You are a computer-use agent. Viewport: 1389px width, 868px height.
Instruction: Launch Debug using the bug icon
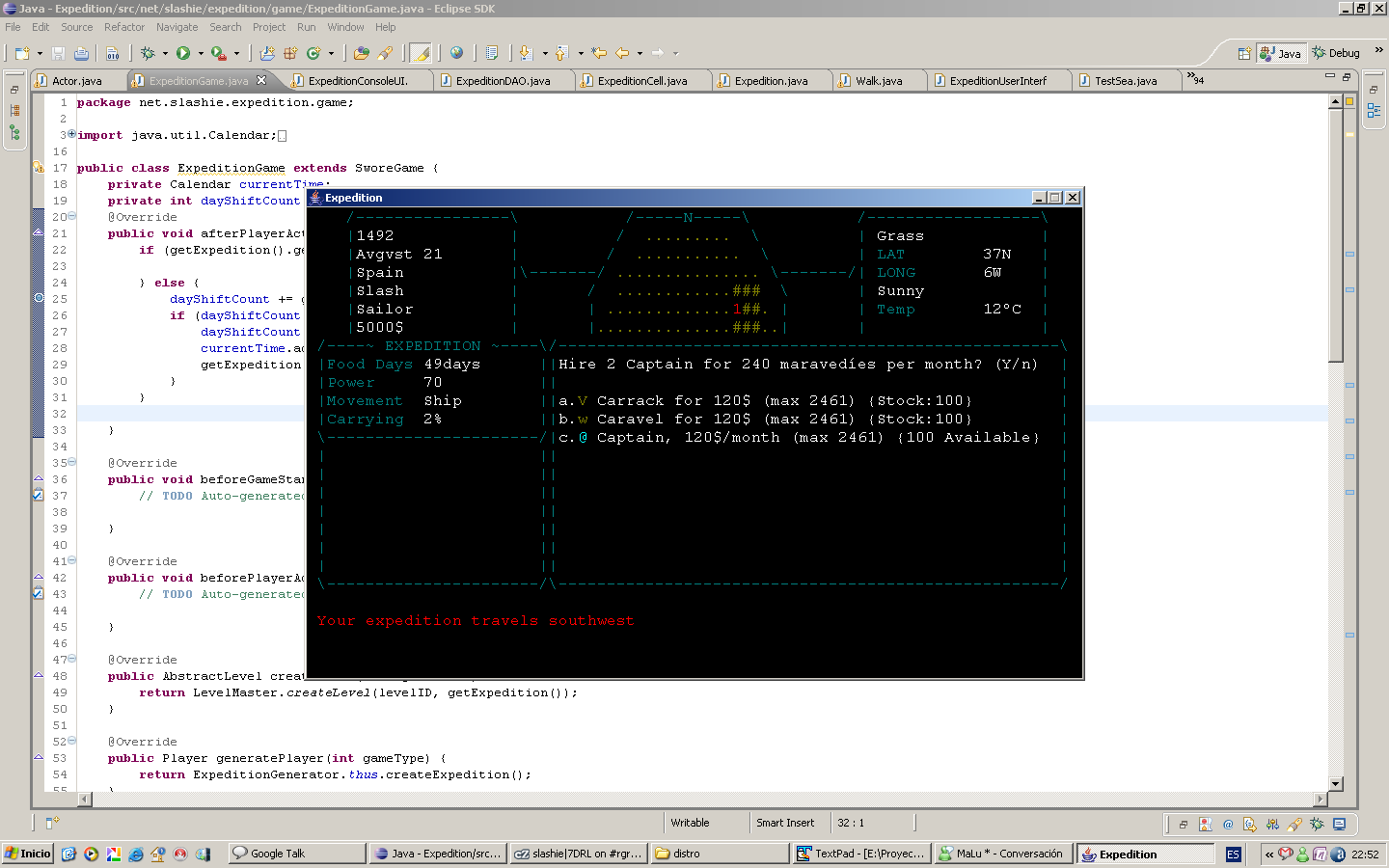tap(148, 53)
